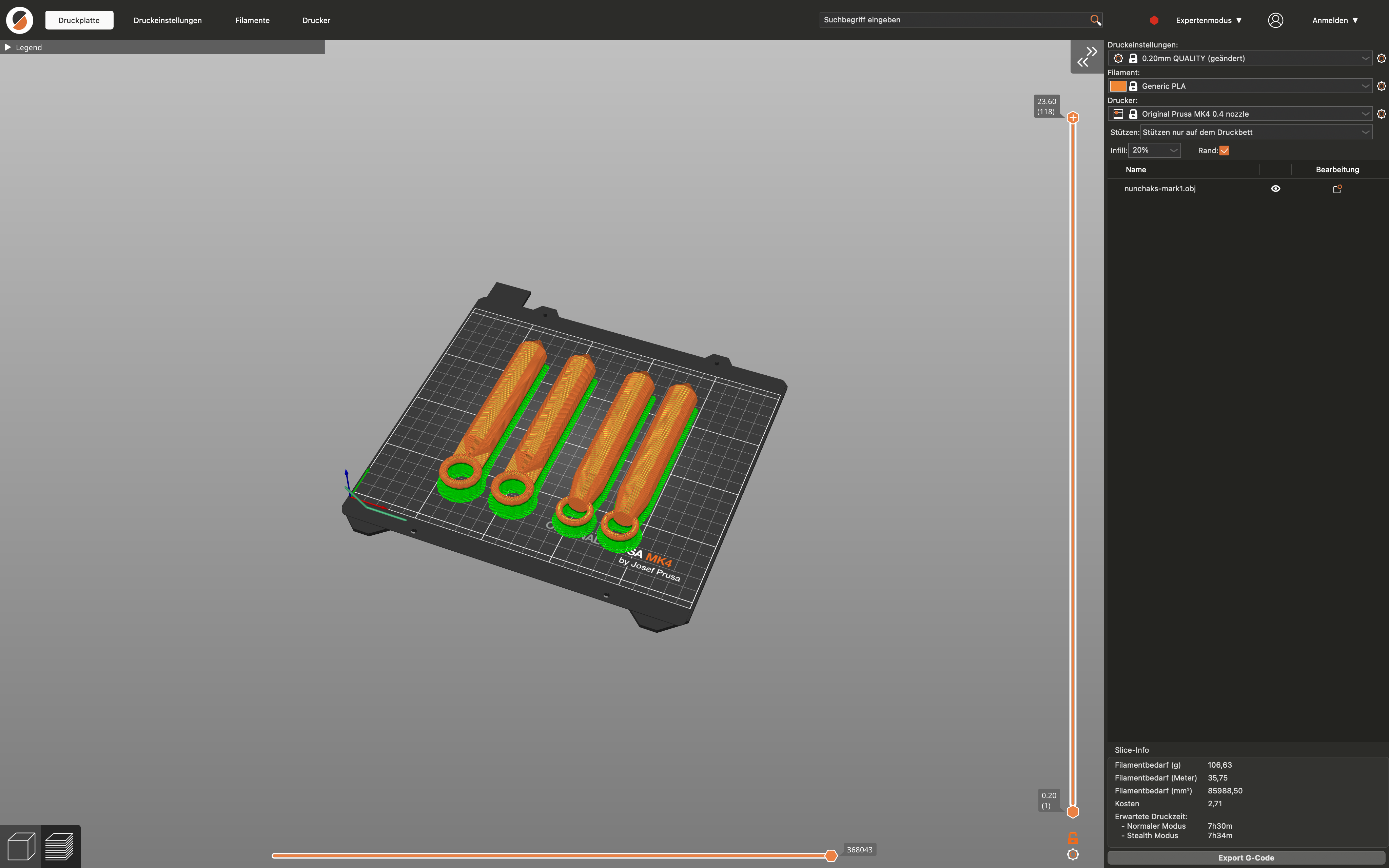Edit Prusa MK4 printer preset gear icon
The width and height of the screenshot is (1389, 868).
[x=1382, y=114]
